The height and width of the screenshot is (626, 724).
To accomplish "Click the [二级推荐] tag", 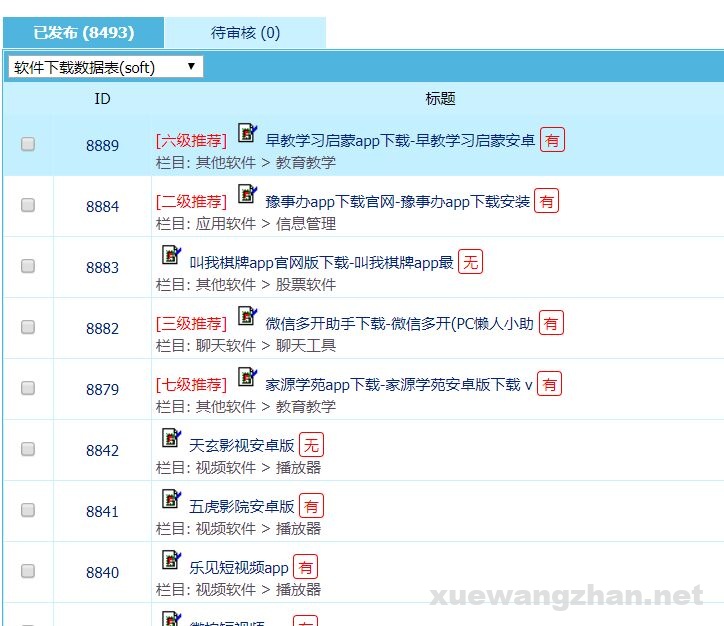I will (x=191, y=201).
